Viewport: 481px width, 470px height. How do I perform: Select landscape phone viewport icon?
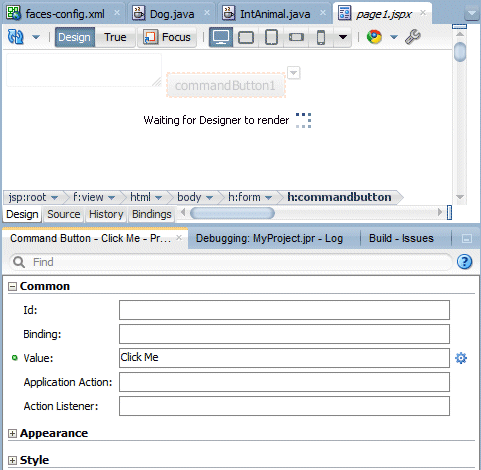296,37
